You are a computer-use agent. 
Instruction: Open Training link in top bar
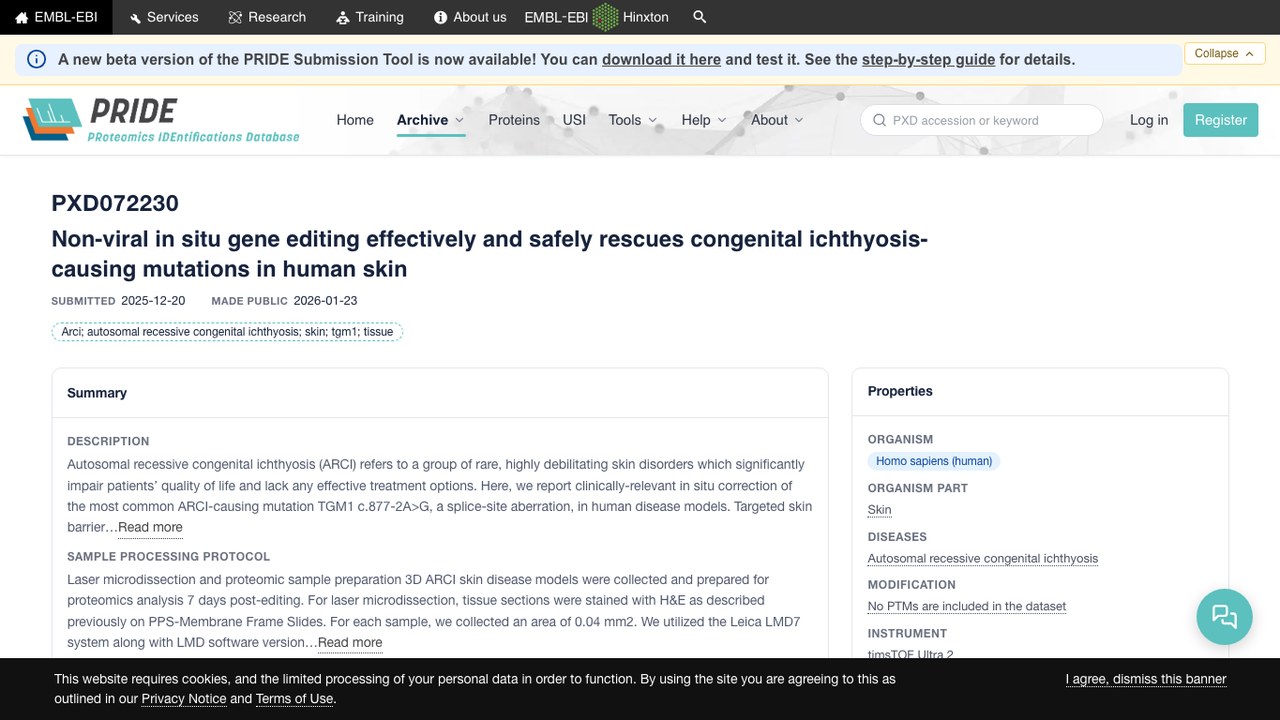[370, 17]
